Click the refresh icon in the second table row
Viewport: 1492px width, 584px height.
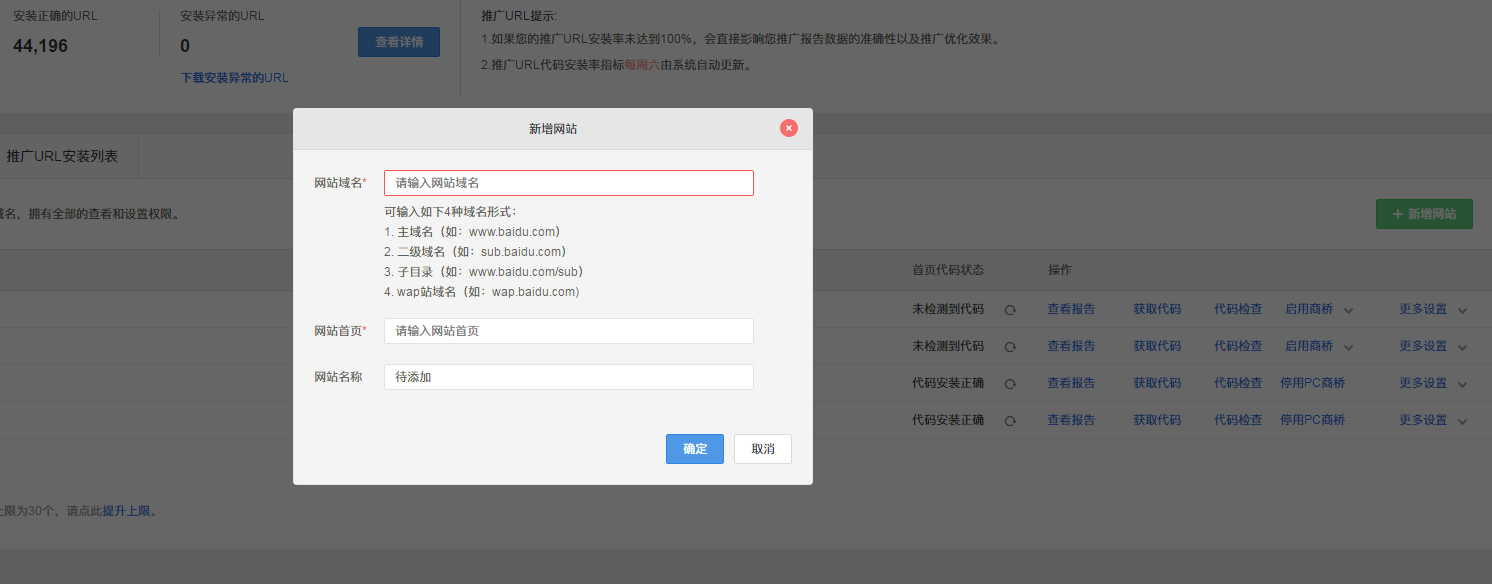point(1010,347)
